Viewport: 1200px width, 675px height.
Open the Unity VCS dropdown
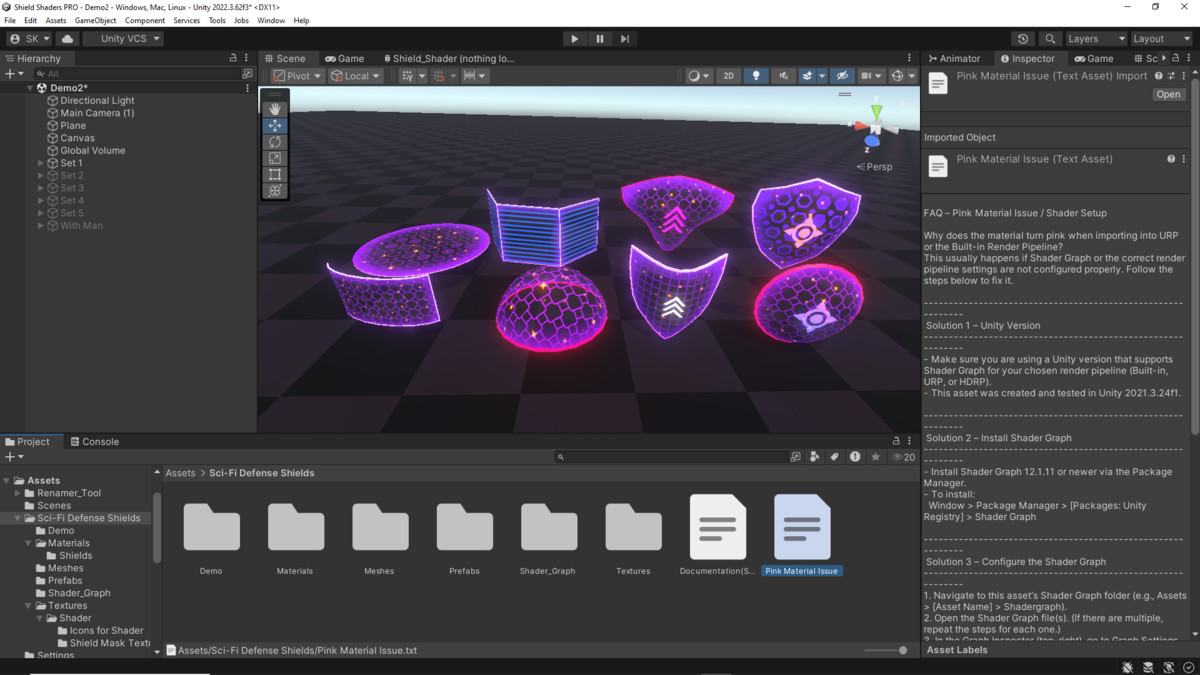point(122,38)
